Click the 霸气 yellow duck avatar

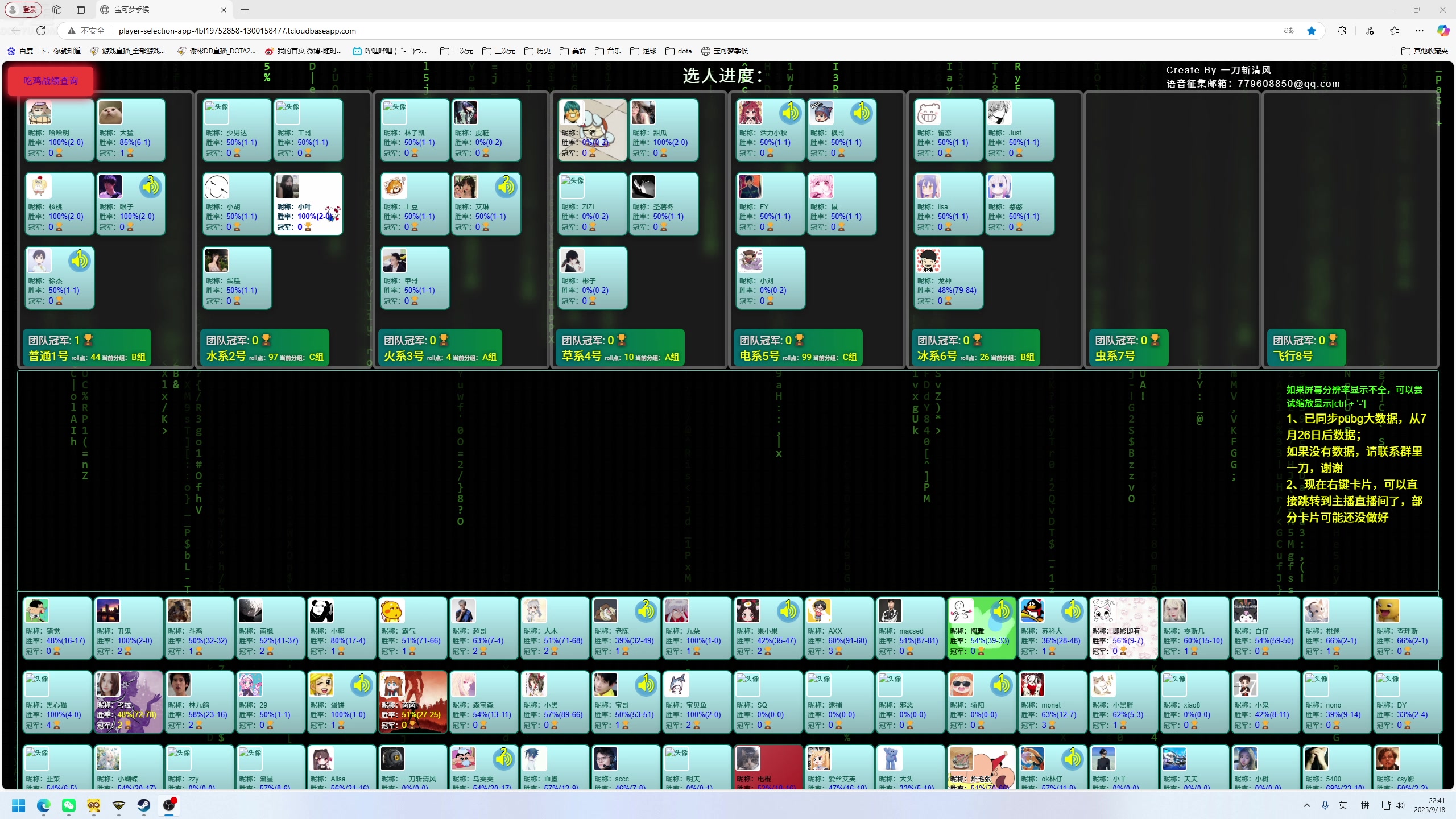(392, 611)
